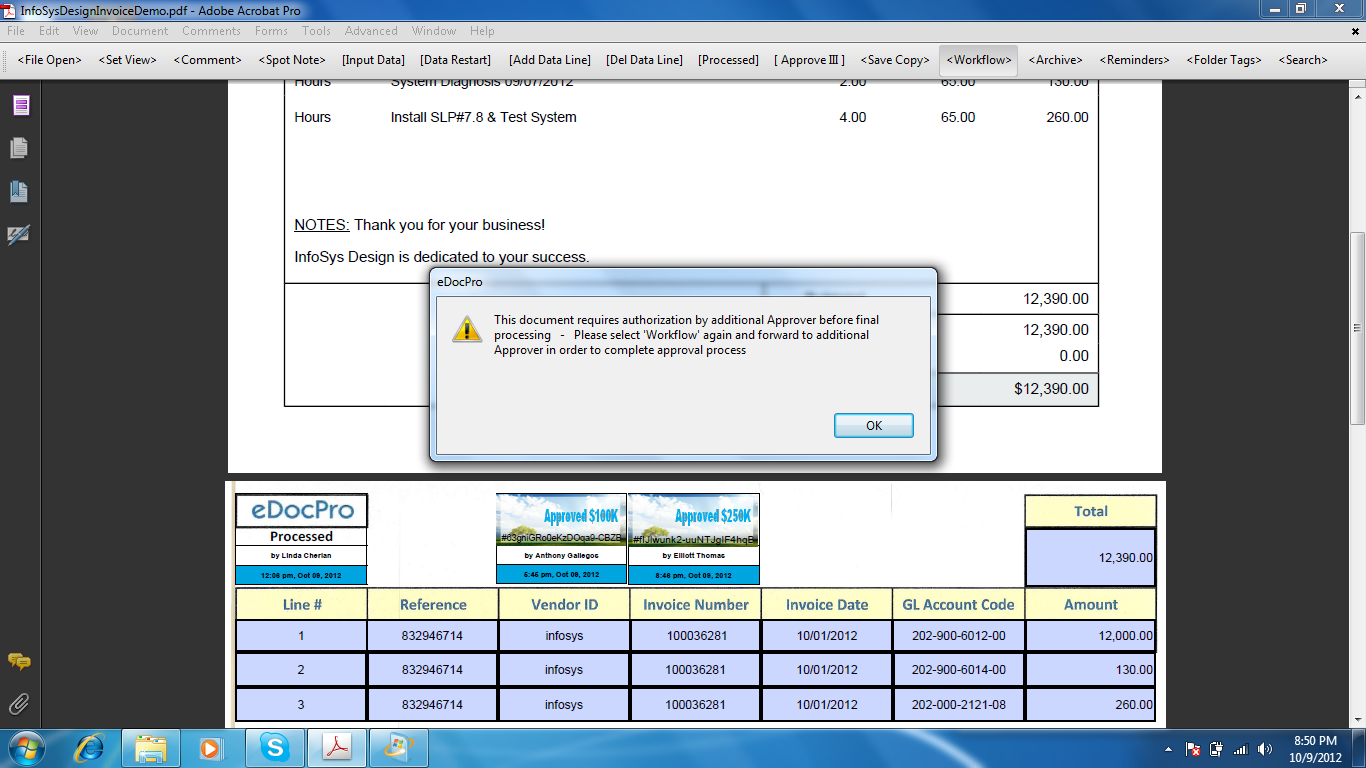Viewport: 1366px width, 768px height.
Task: Click the [Data Restart] toolbar button
Action: [455, 60]
